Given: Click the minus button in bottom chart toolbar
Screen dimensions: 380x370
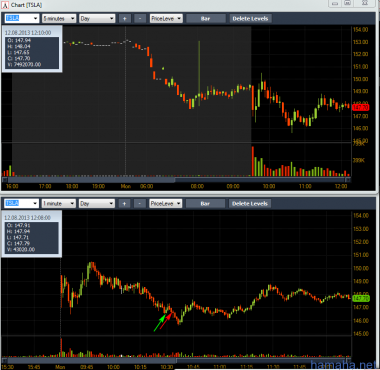Looking at the screenshot, I should coord(140,203).
